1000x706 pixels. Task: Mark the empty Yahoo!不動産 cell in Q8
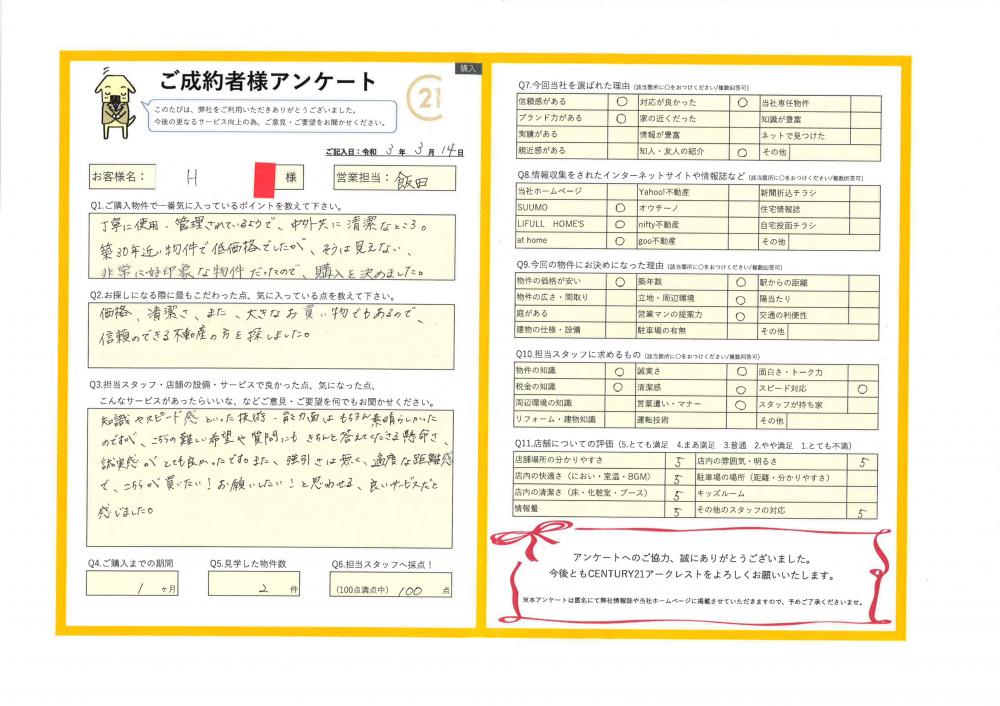742,191
